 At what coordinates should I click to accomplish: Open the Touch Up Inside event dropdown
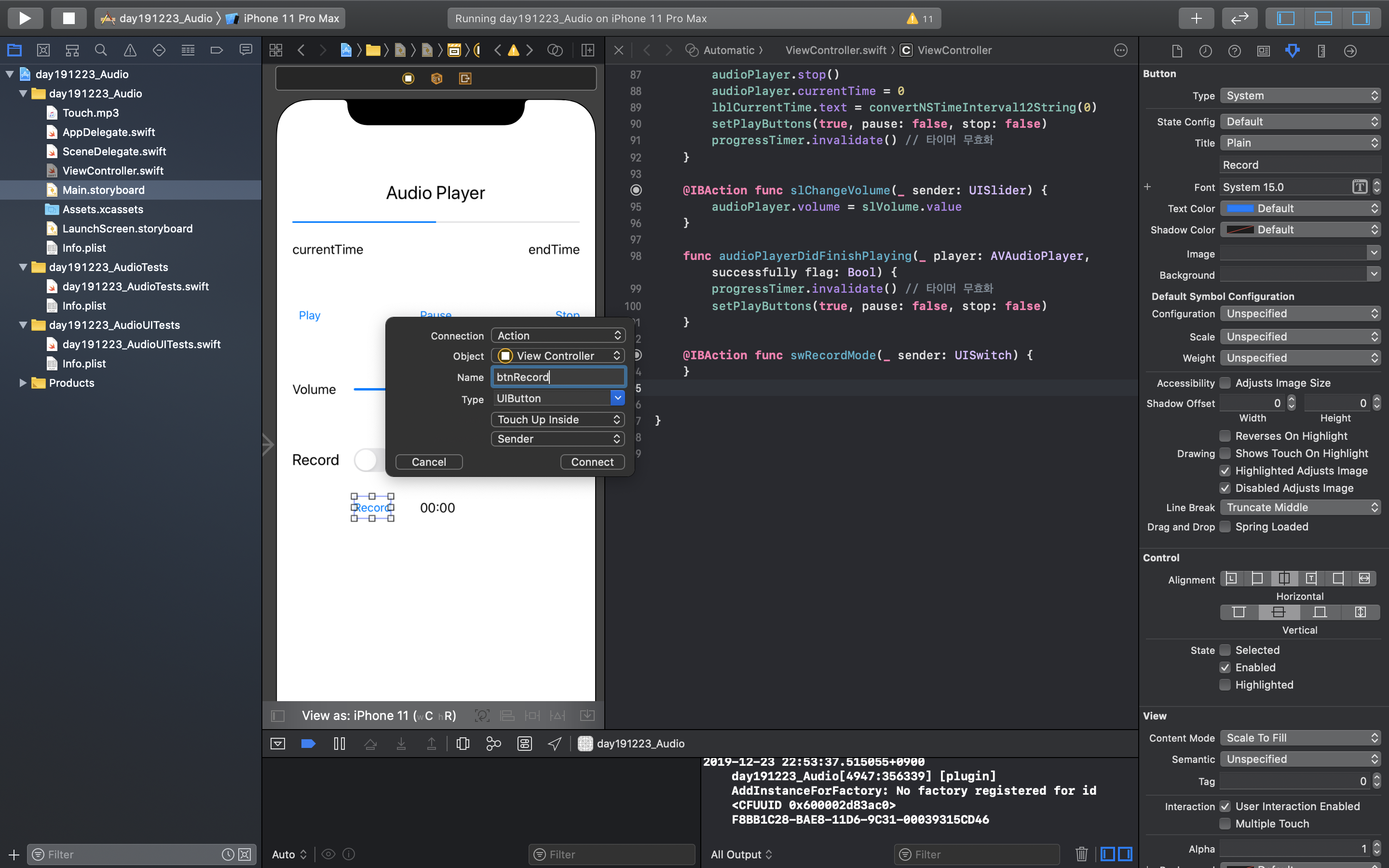point(558,420)
